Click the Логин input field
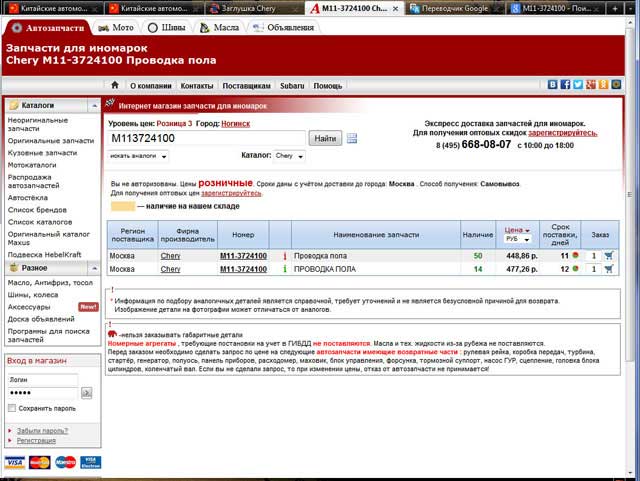 [43, 380]
